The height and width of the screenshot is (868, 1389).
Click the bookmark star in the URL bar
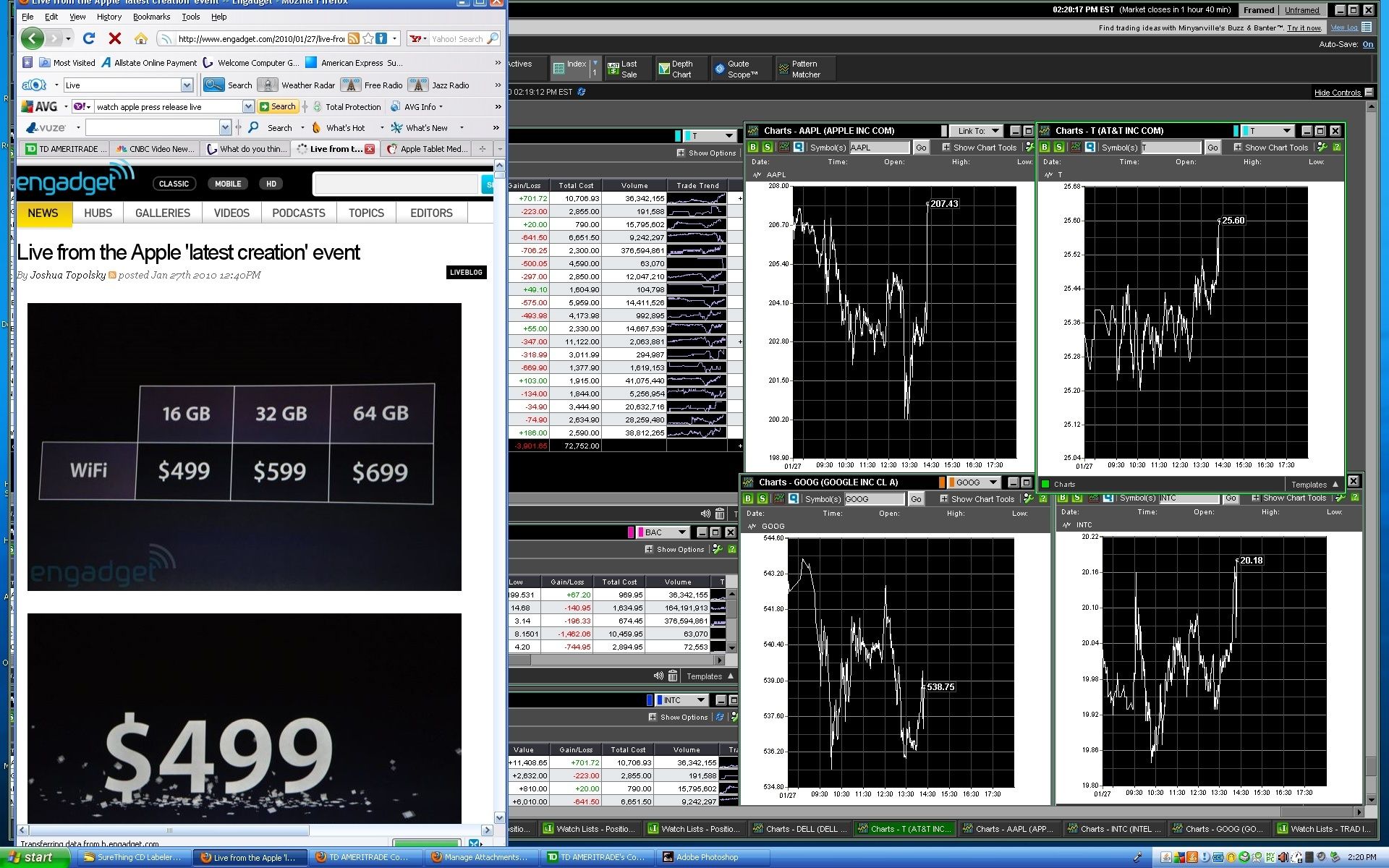[x=368, y=38]
